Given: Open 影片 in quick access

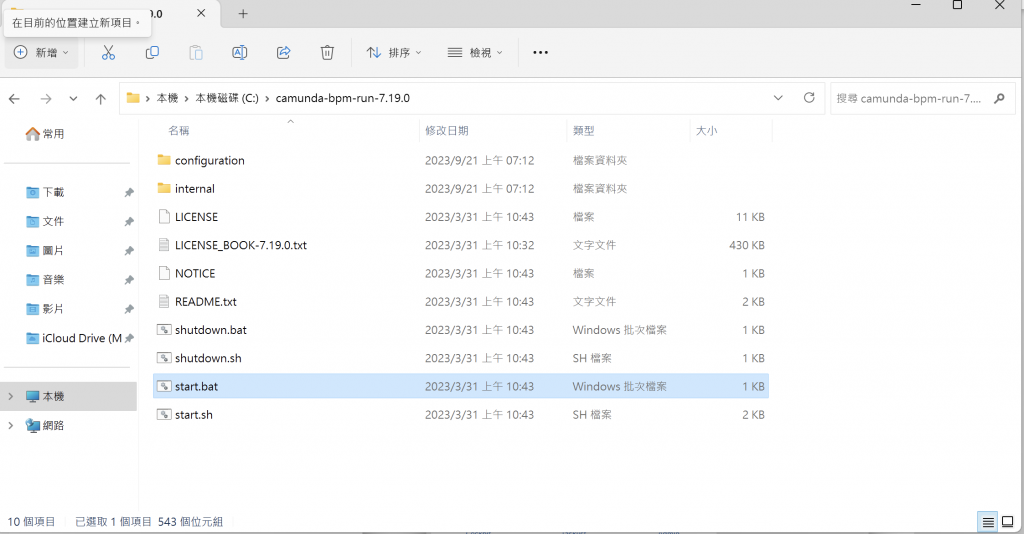Looking at the screenshot, I should tap(45, 309).
